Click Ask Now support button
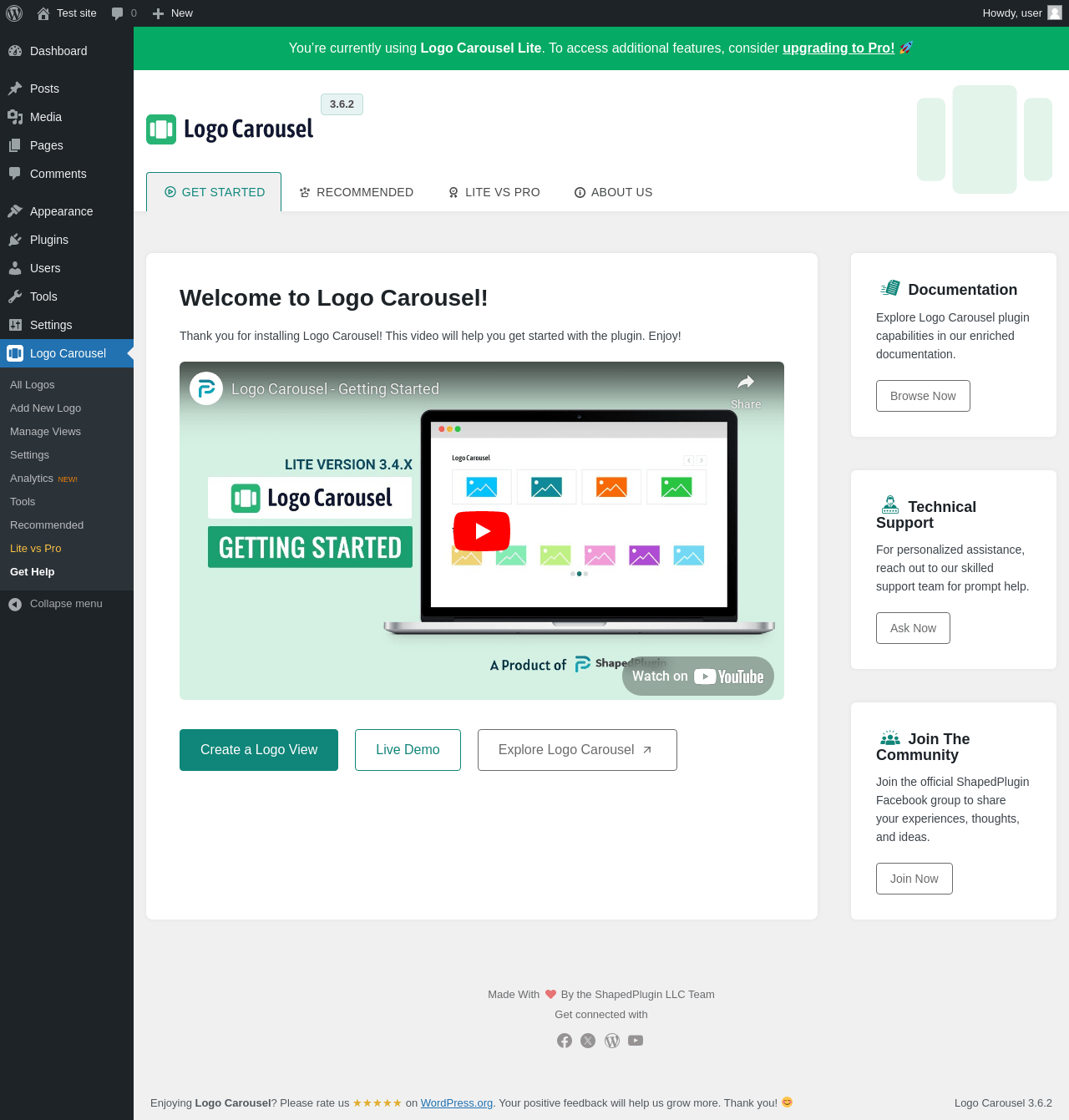 (913, 628)
